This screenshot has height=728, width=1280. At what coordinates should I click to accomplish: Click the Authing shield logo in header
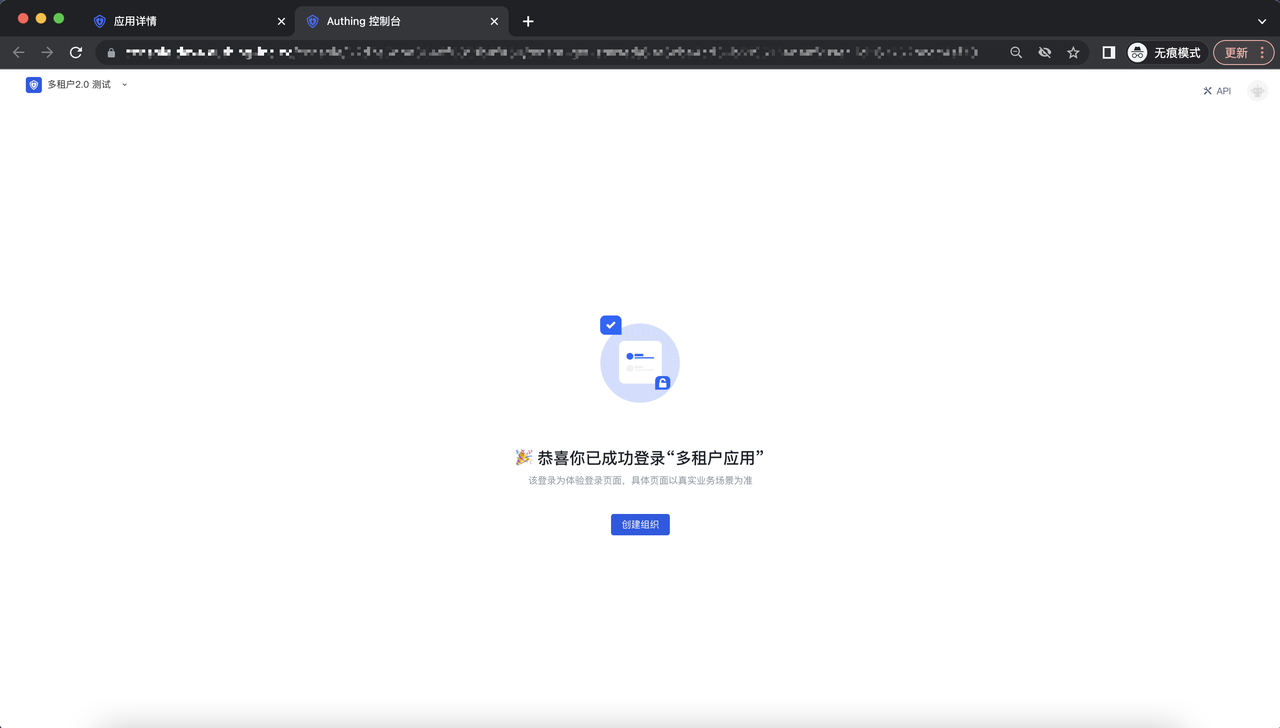pyautogui.click(x=34, y=85)
